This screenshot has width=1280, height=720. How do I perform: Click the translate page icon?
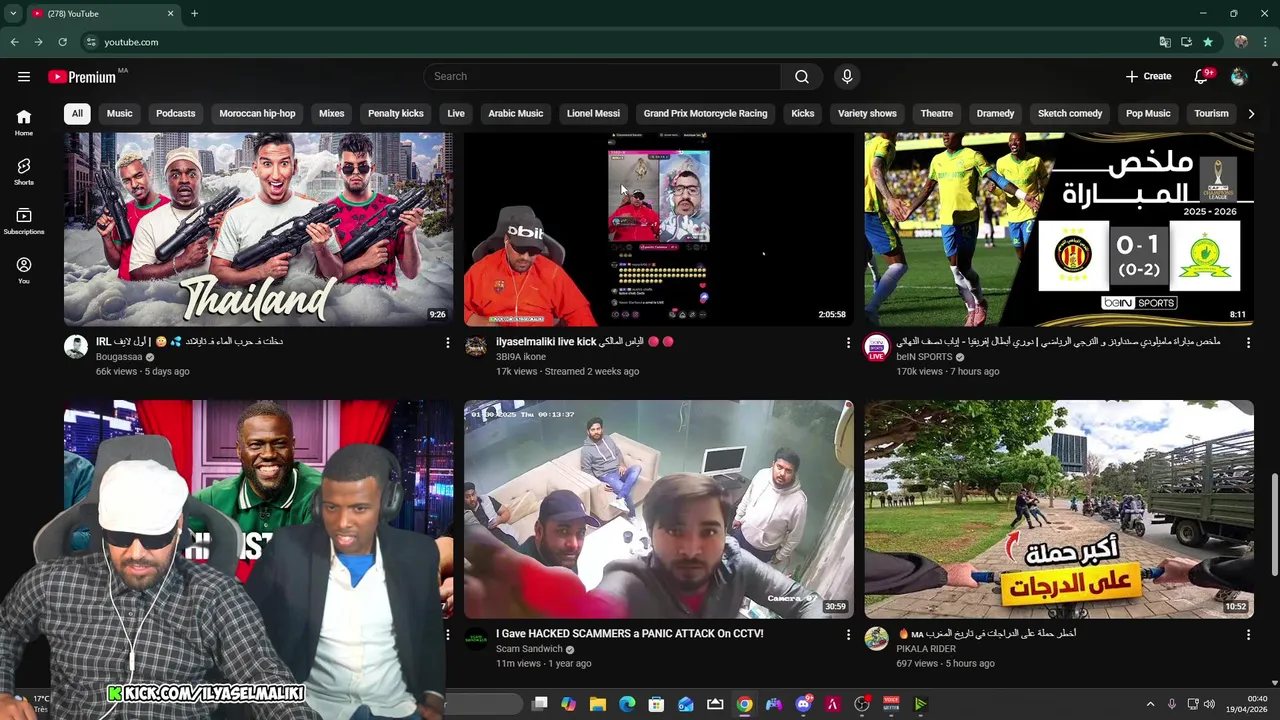coord(1165,42)
